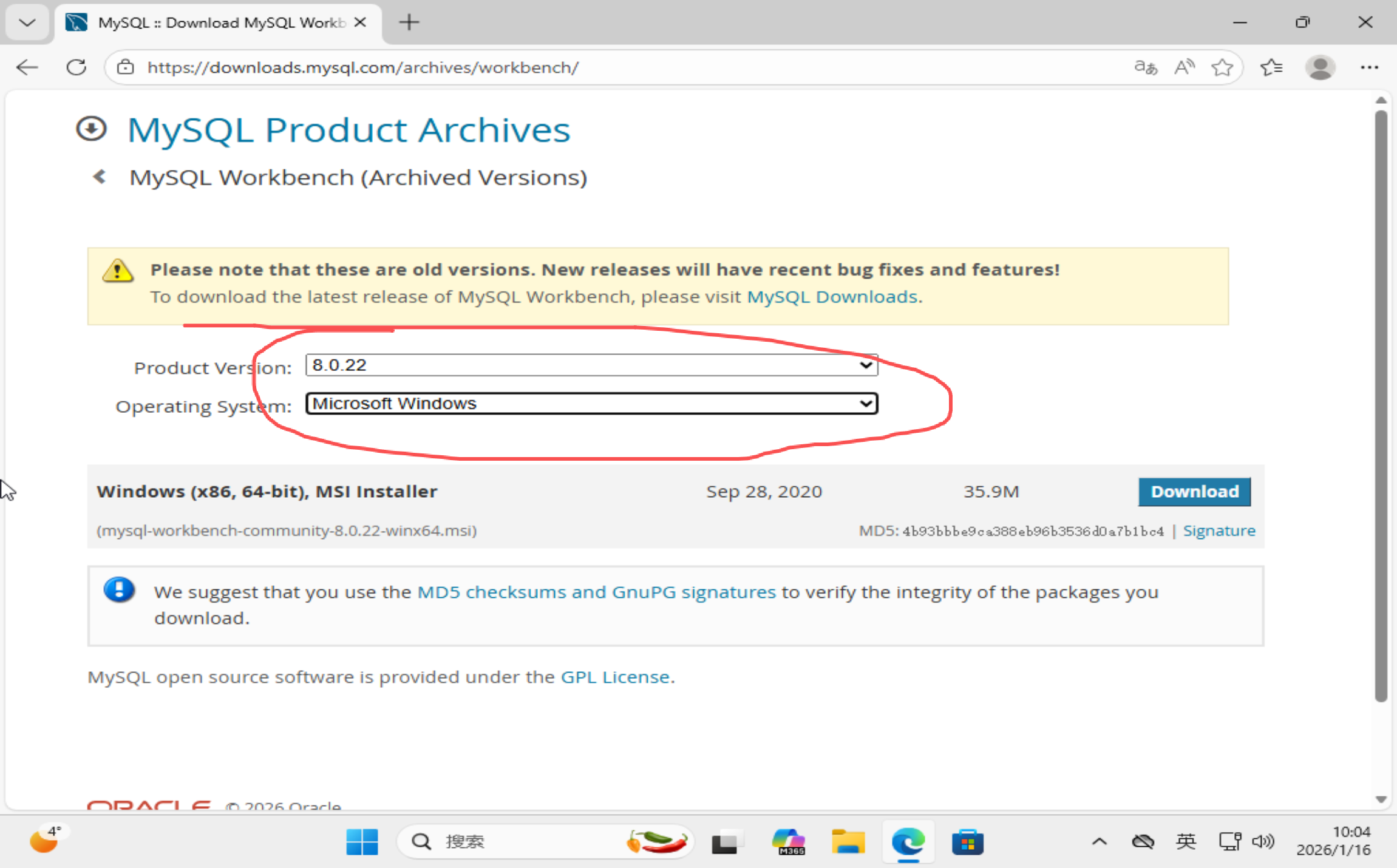
Task: Click back chevron beside MySQL Workbench heading
Action: (100, 177)
